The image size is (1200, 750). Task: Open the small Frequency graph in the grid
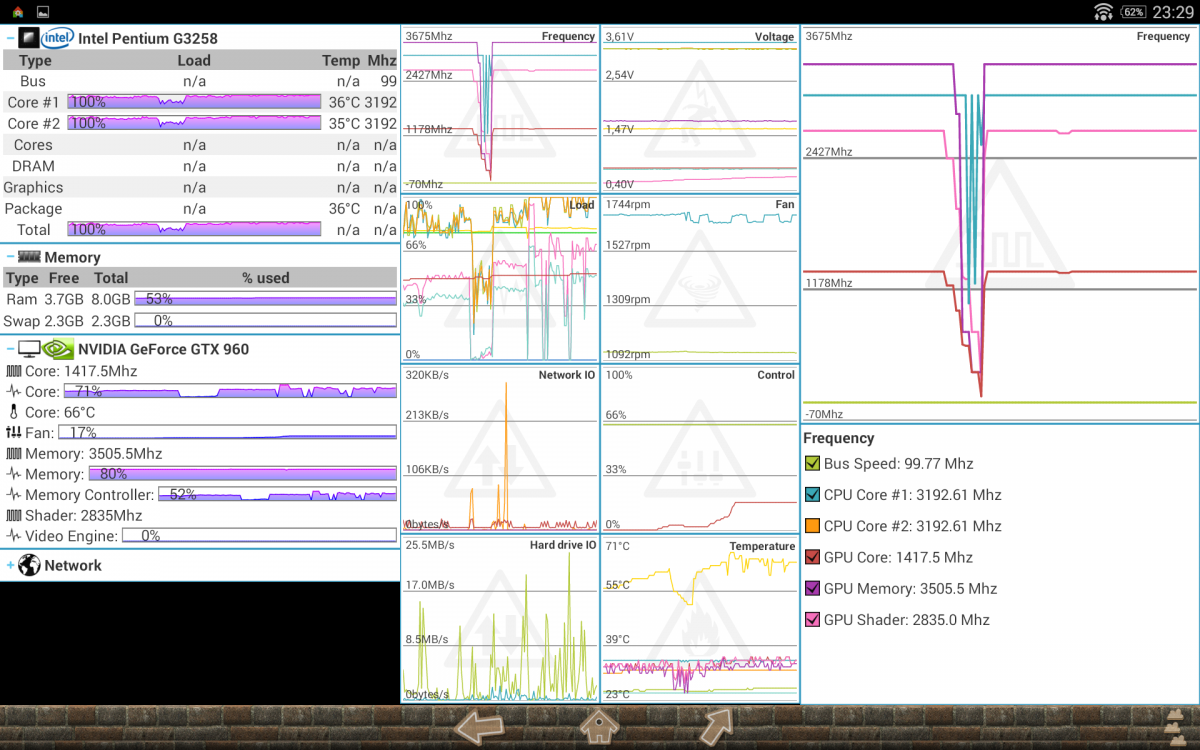(x=500, y=109)
